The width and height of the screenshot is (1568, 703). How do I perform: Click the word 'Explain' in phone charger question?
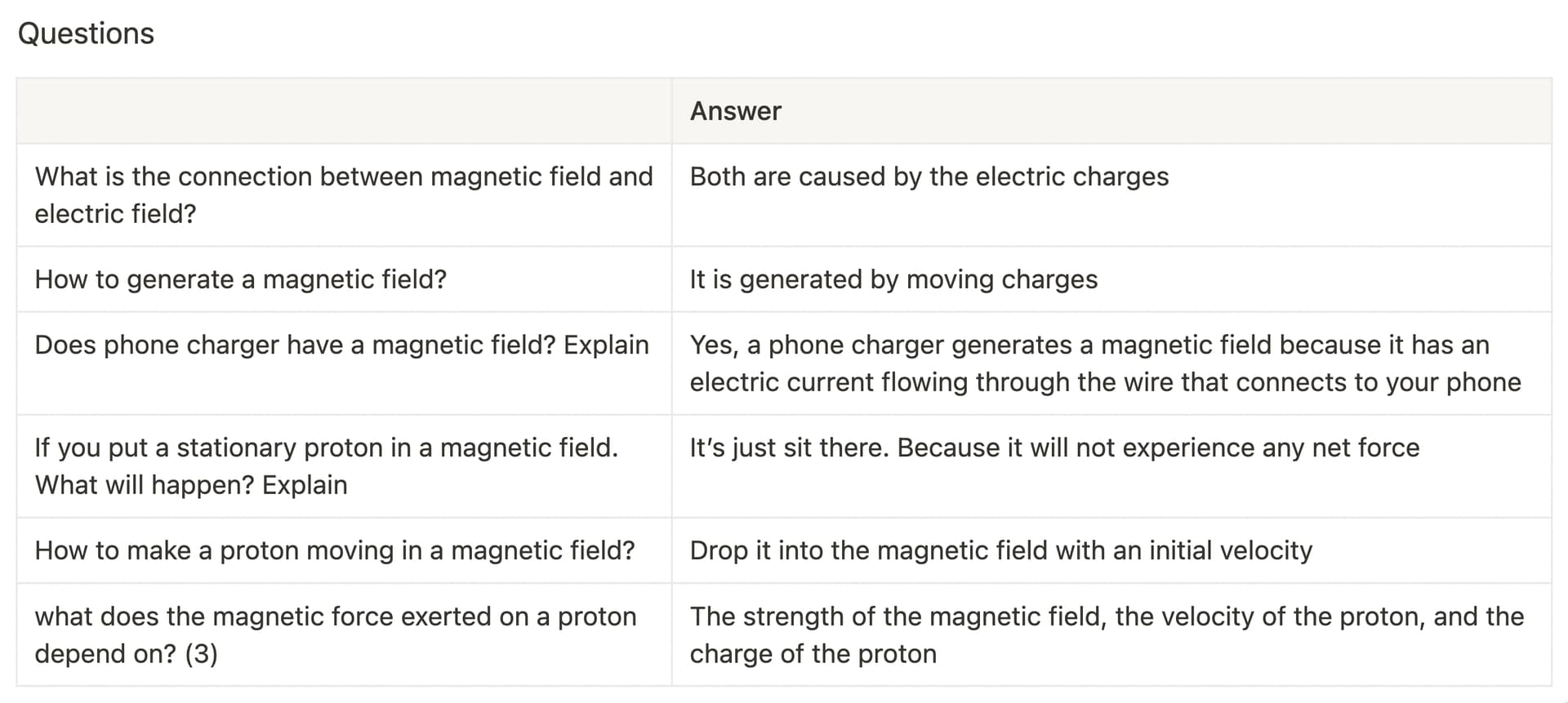(606, 345)
